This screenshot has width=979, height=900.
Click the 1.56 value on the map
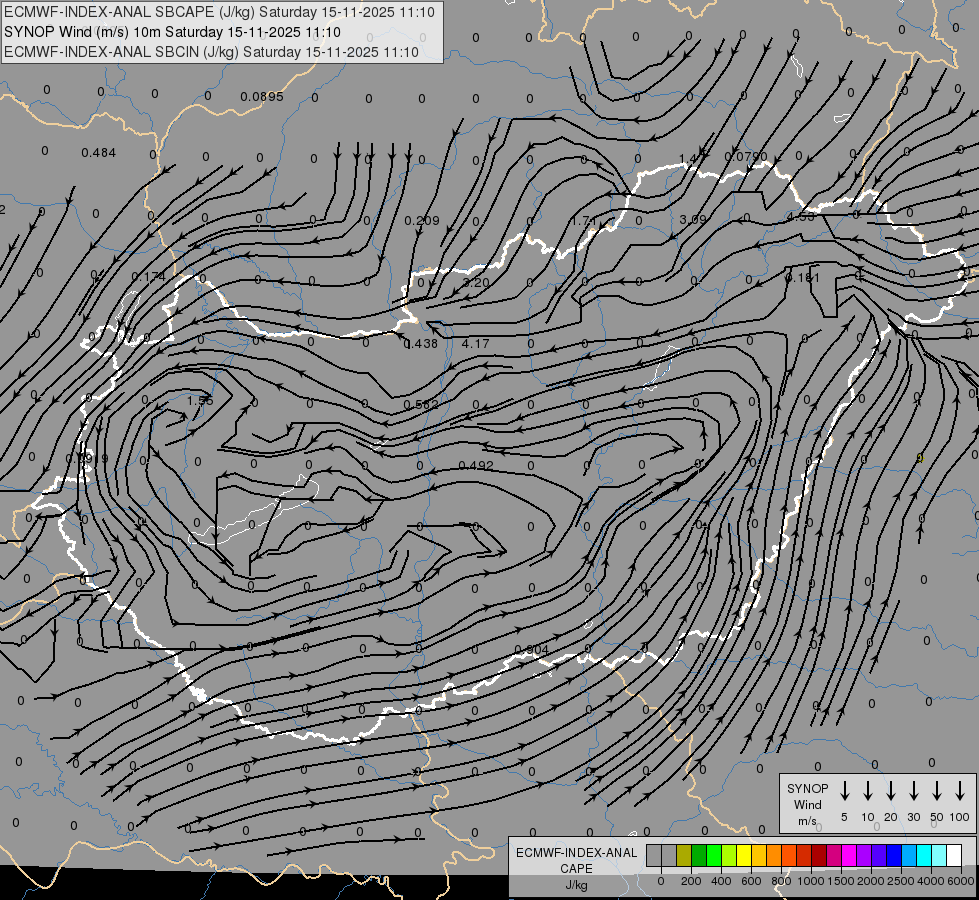tap(200, 401)
